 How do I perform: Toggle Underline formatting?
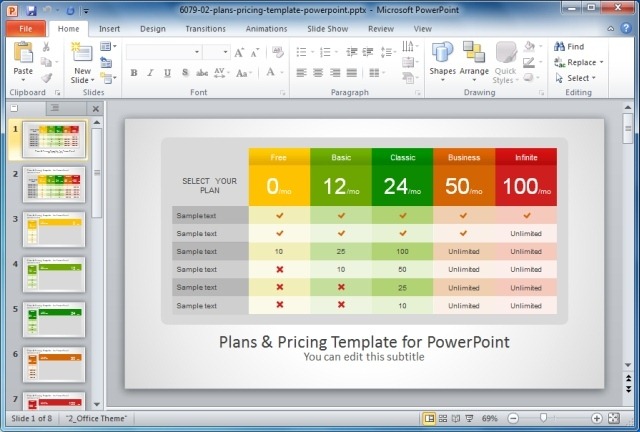(x=167, y=73)
